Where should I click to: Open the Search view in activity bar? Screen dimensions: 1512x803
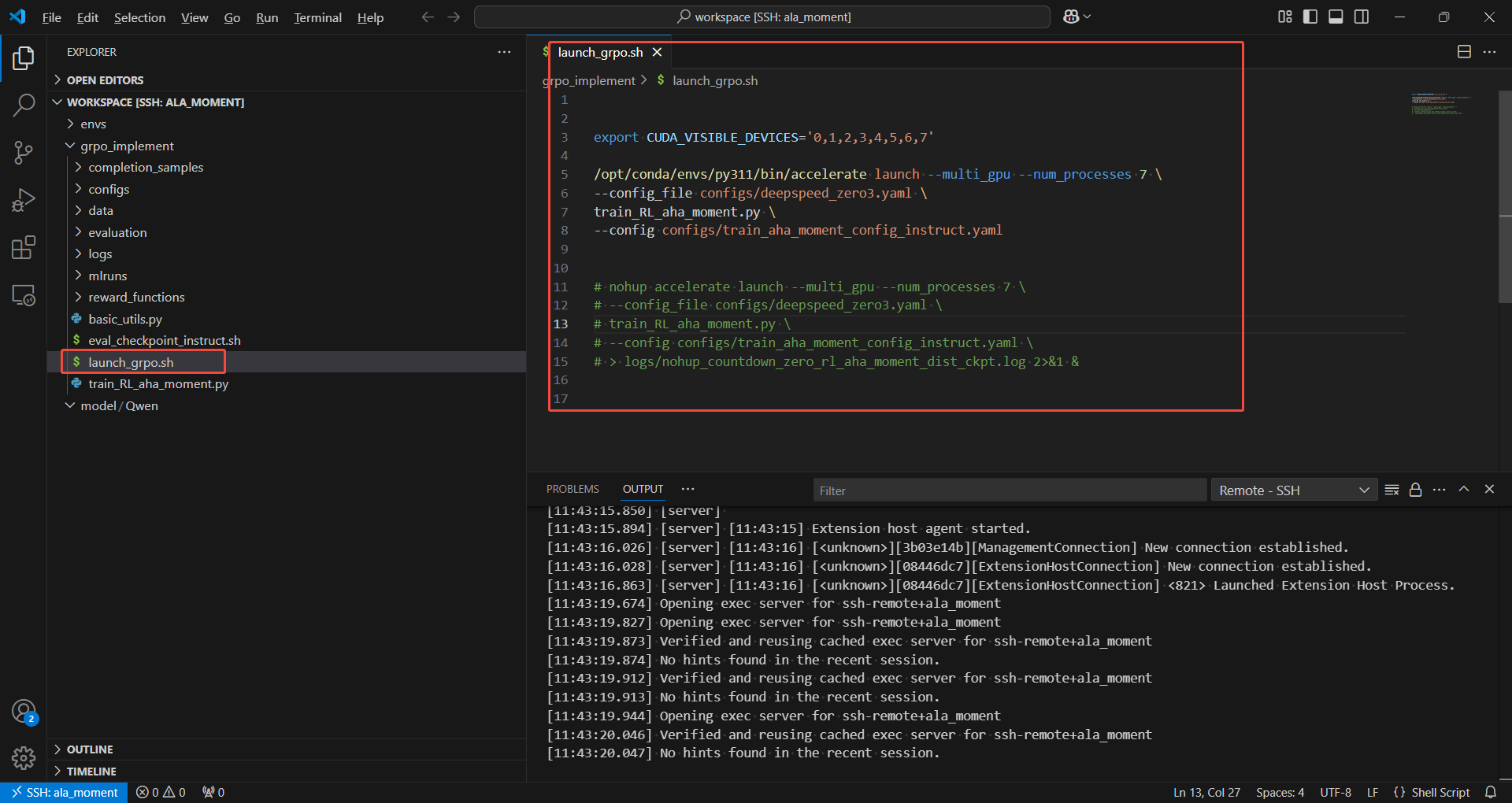click(x=24, y=105)
